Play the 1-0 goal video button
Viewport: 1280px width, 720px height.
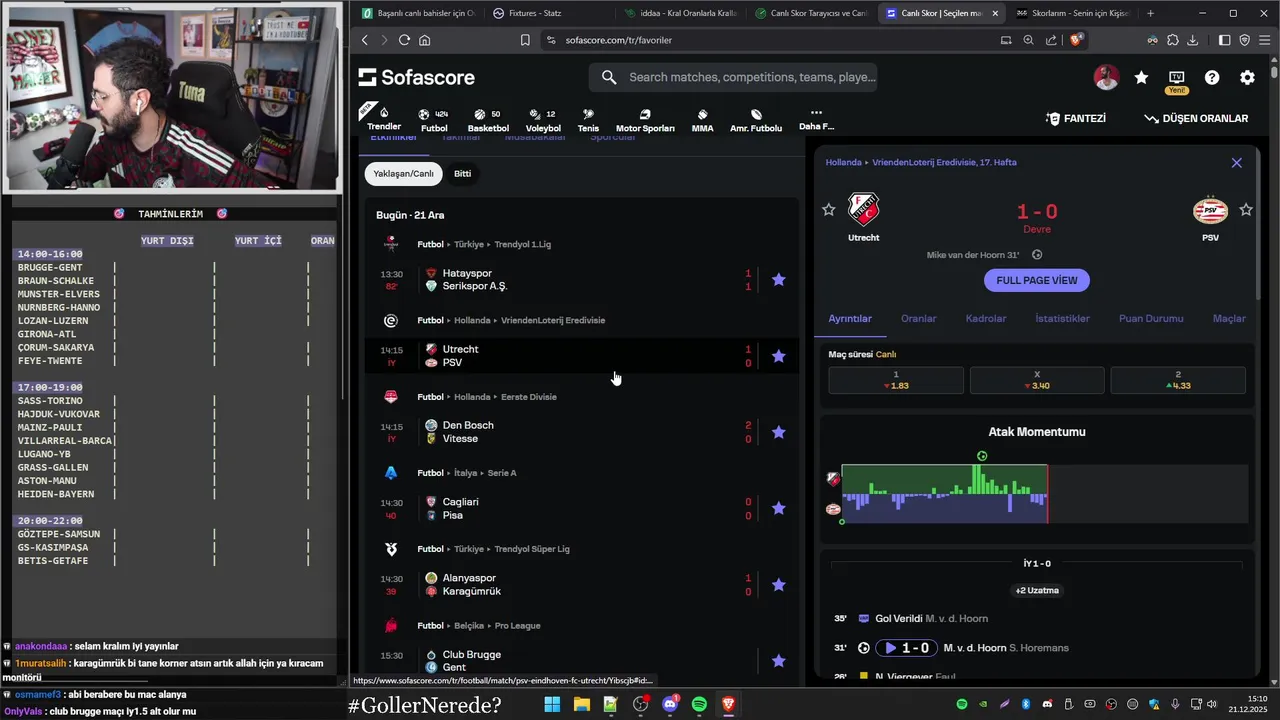(907, 648)
